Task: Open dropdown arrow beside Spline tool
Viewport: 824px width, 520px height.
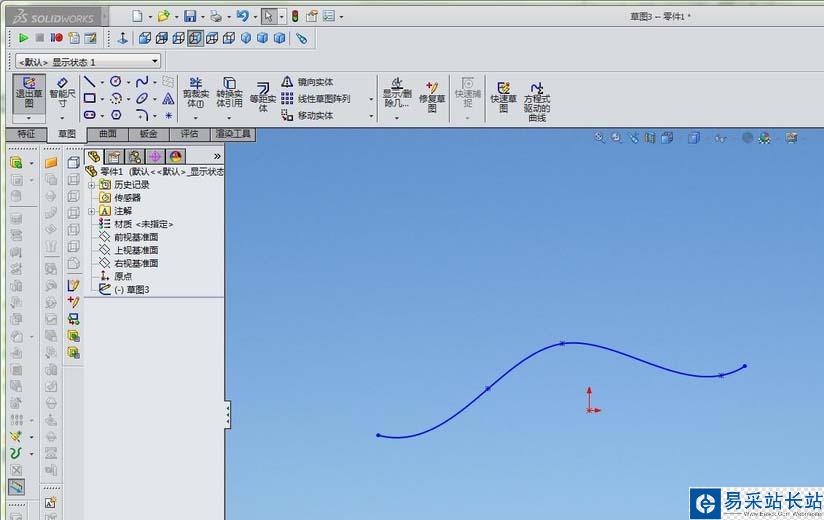Action: 154,82
